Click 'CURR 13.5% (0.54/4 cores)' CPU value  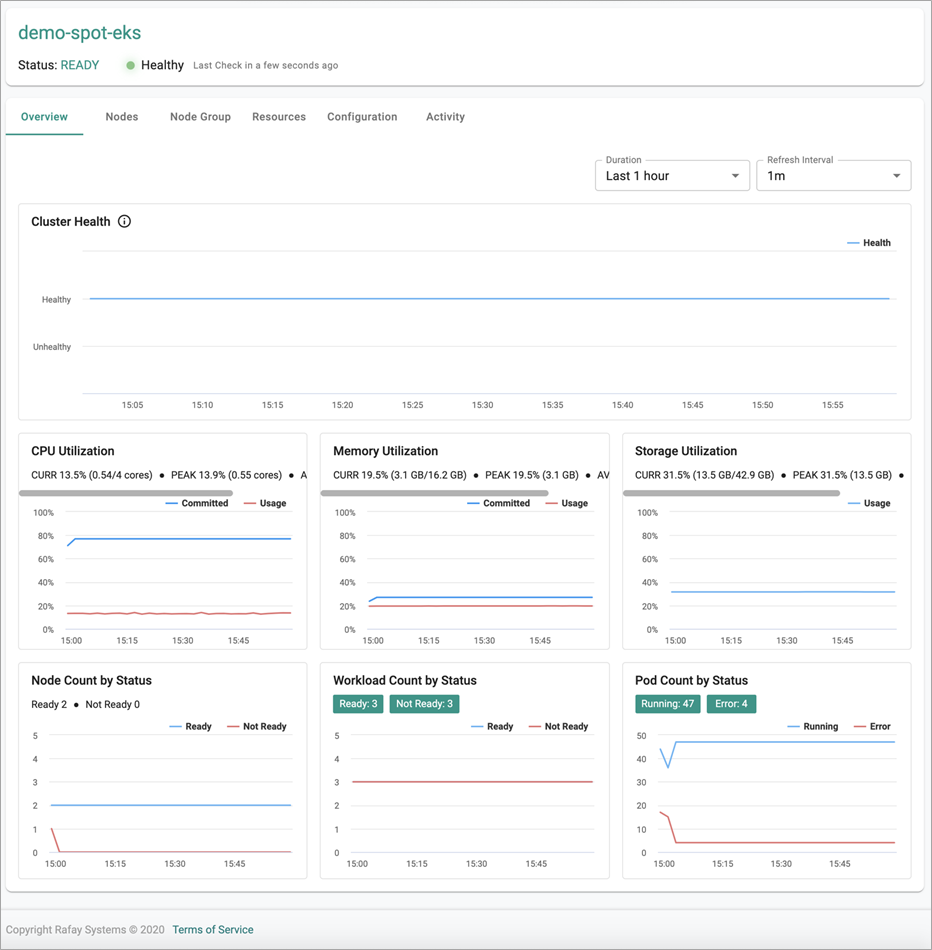click(x=92, y=475)
